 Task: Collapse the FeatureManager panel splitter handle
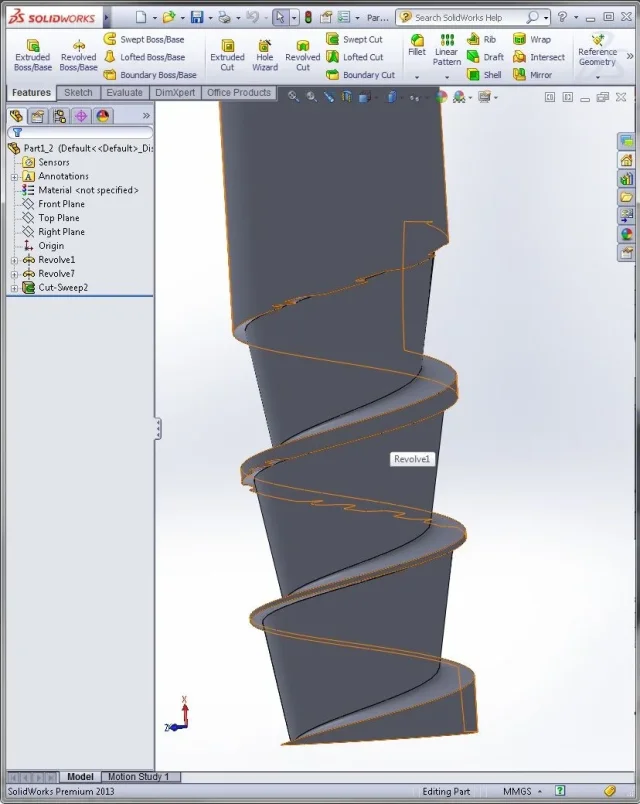pos(157,429)
